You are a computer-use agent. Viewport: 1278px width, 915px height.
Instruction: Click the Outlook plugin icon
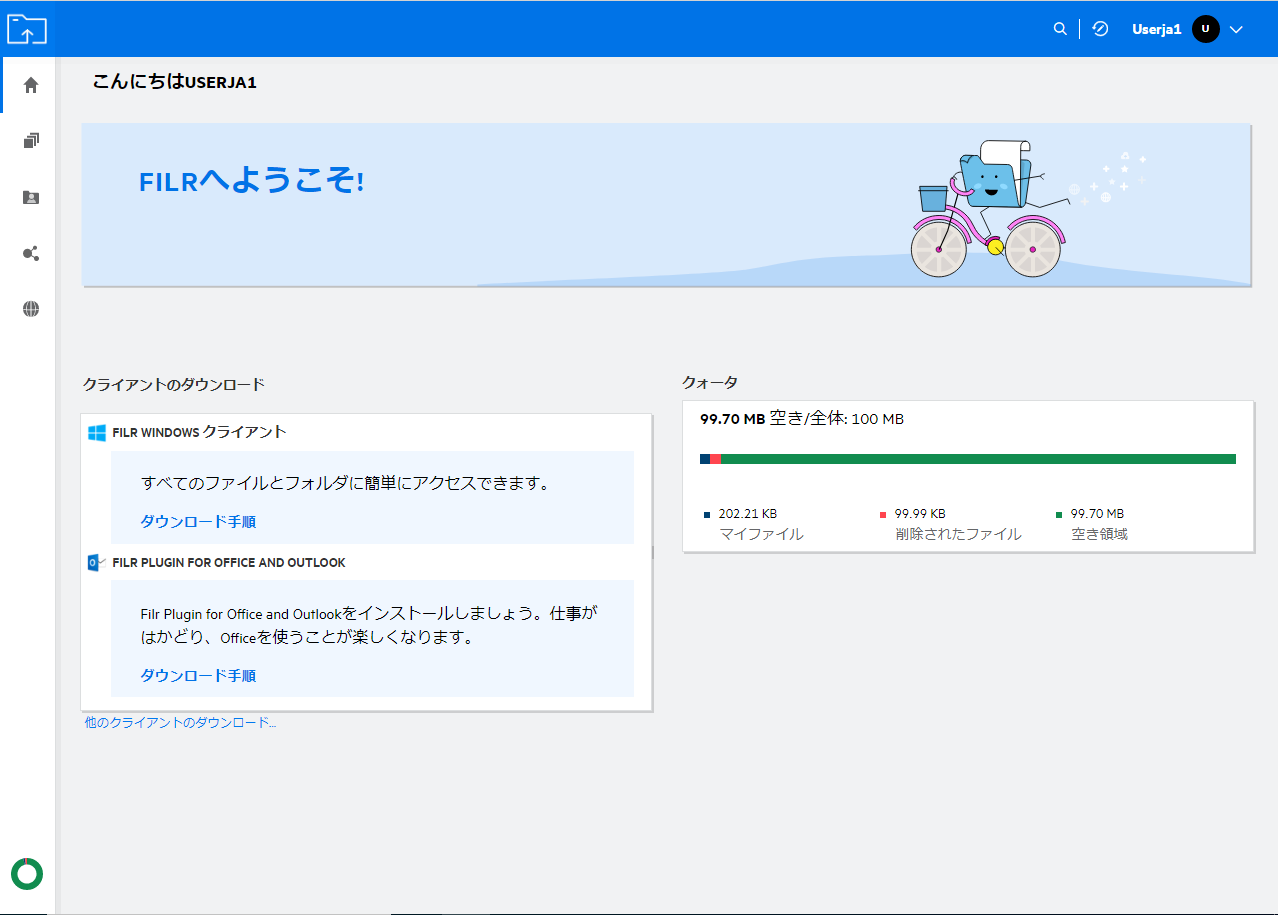(x=97, y=563)
